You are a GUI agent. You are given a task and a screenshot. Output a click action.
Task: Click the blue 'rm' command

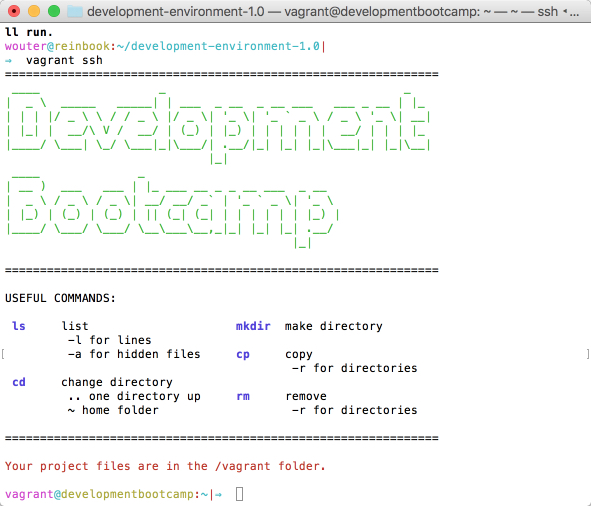(243, 396)
